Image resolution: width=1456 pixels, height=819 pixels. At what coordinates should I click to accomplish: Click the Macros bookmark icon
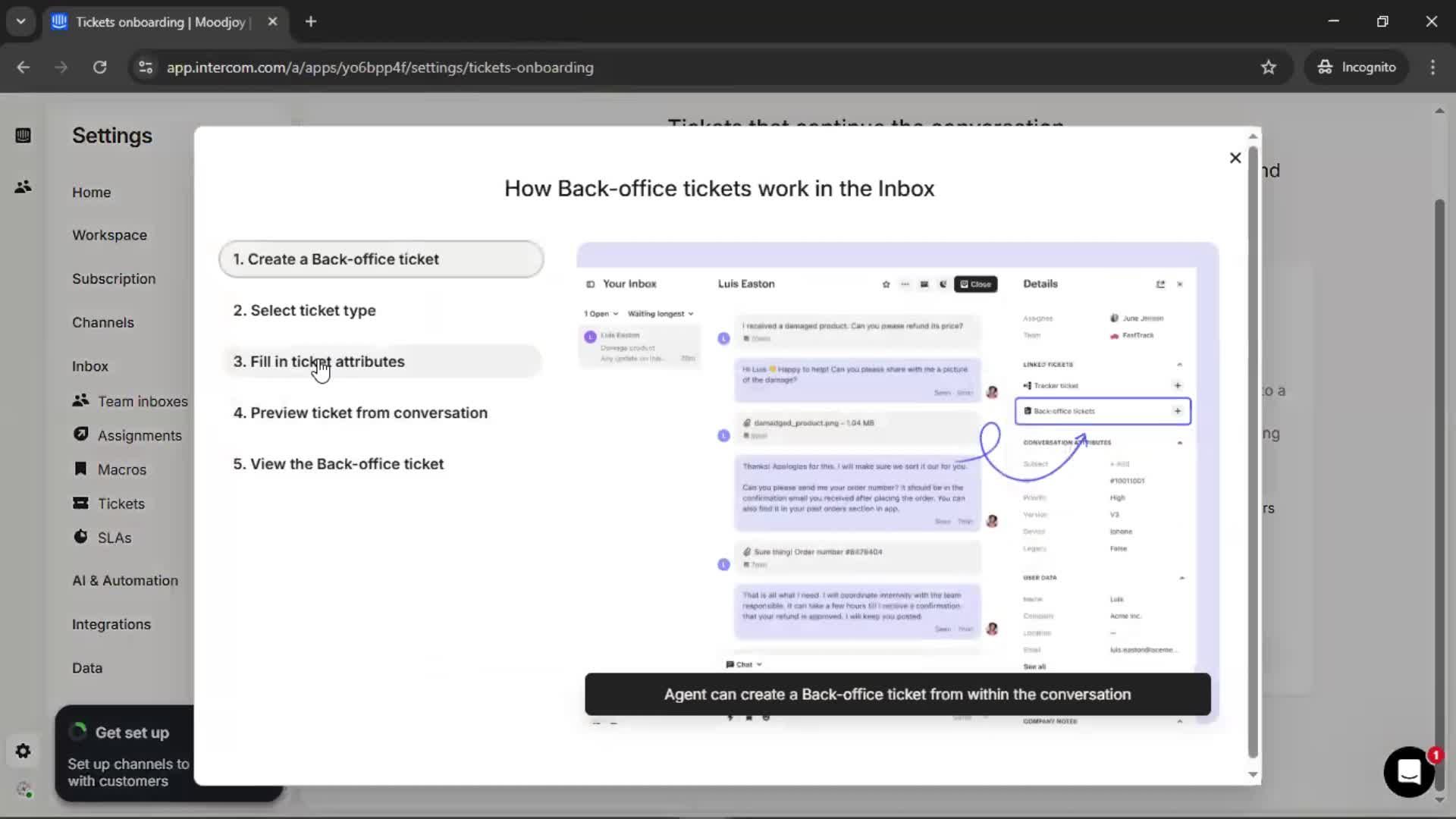click(x=80, y=468)
